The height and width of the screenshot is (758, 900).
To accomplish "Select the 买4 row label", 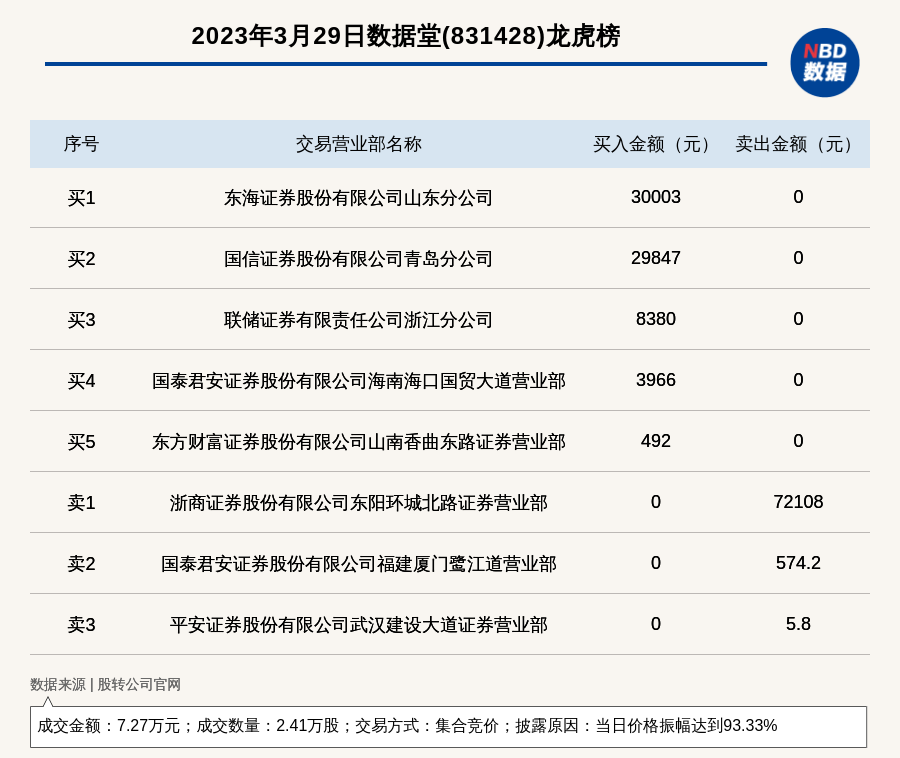I will click(81, 381).
